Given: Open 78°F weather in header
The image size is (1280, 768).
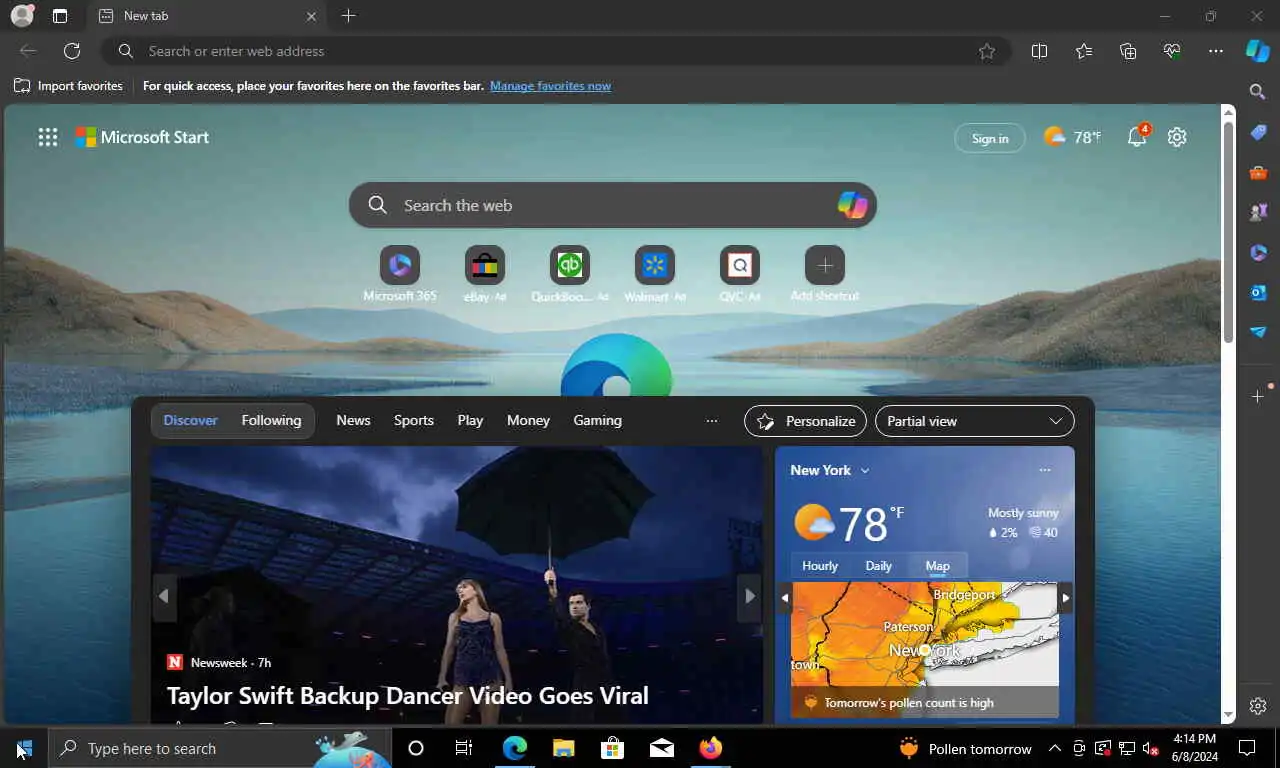Looking at the screenshot, I should 1072,137.
